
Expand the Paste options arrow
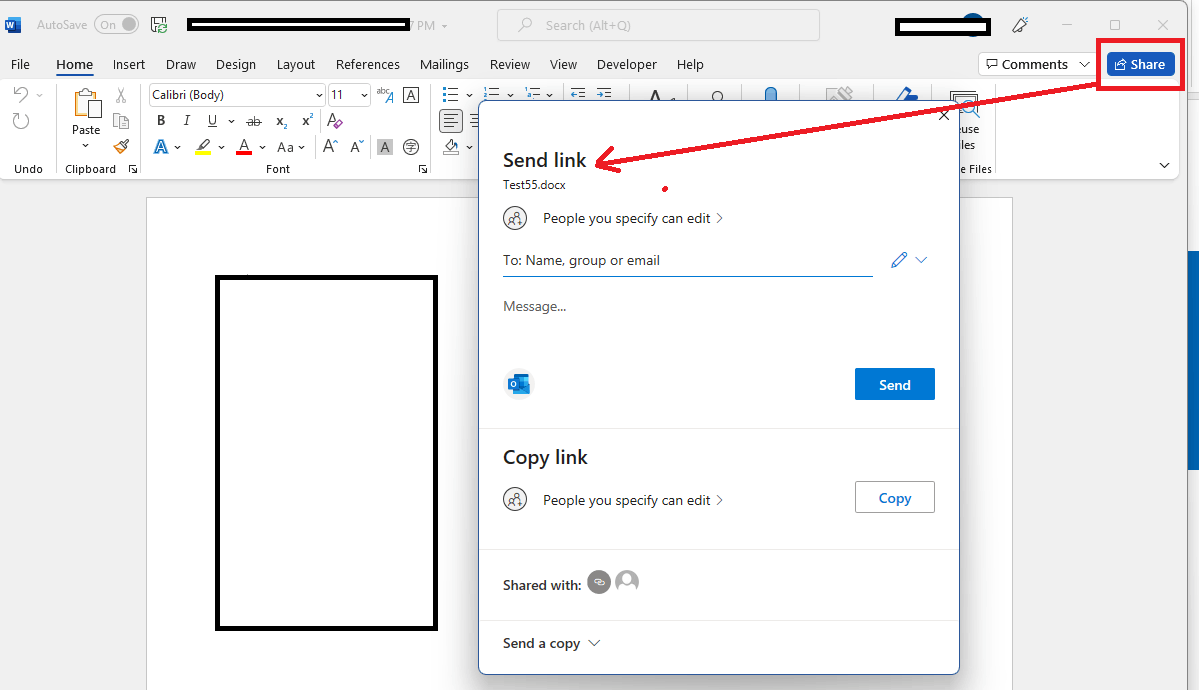86,146
